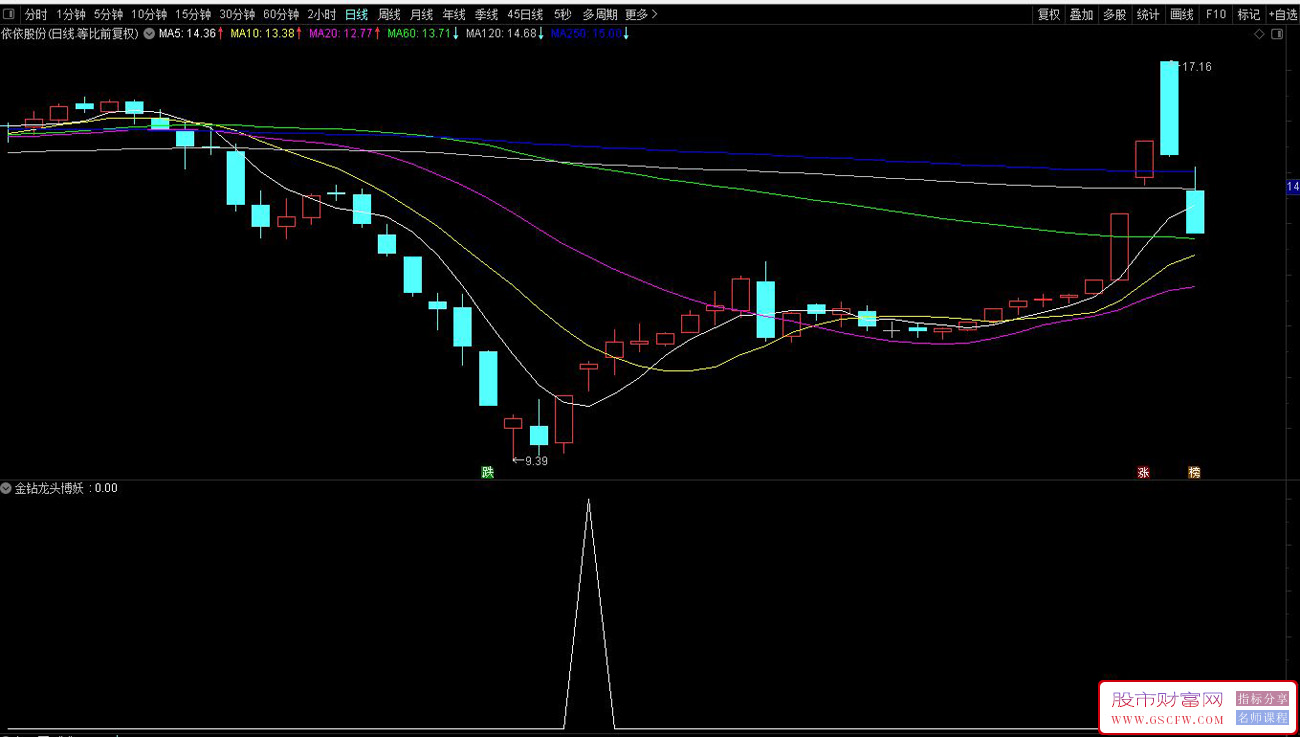1300x737 pixels.
Task: Click the 17.16 high price label
Action: [x=1196, y=67]
